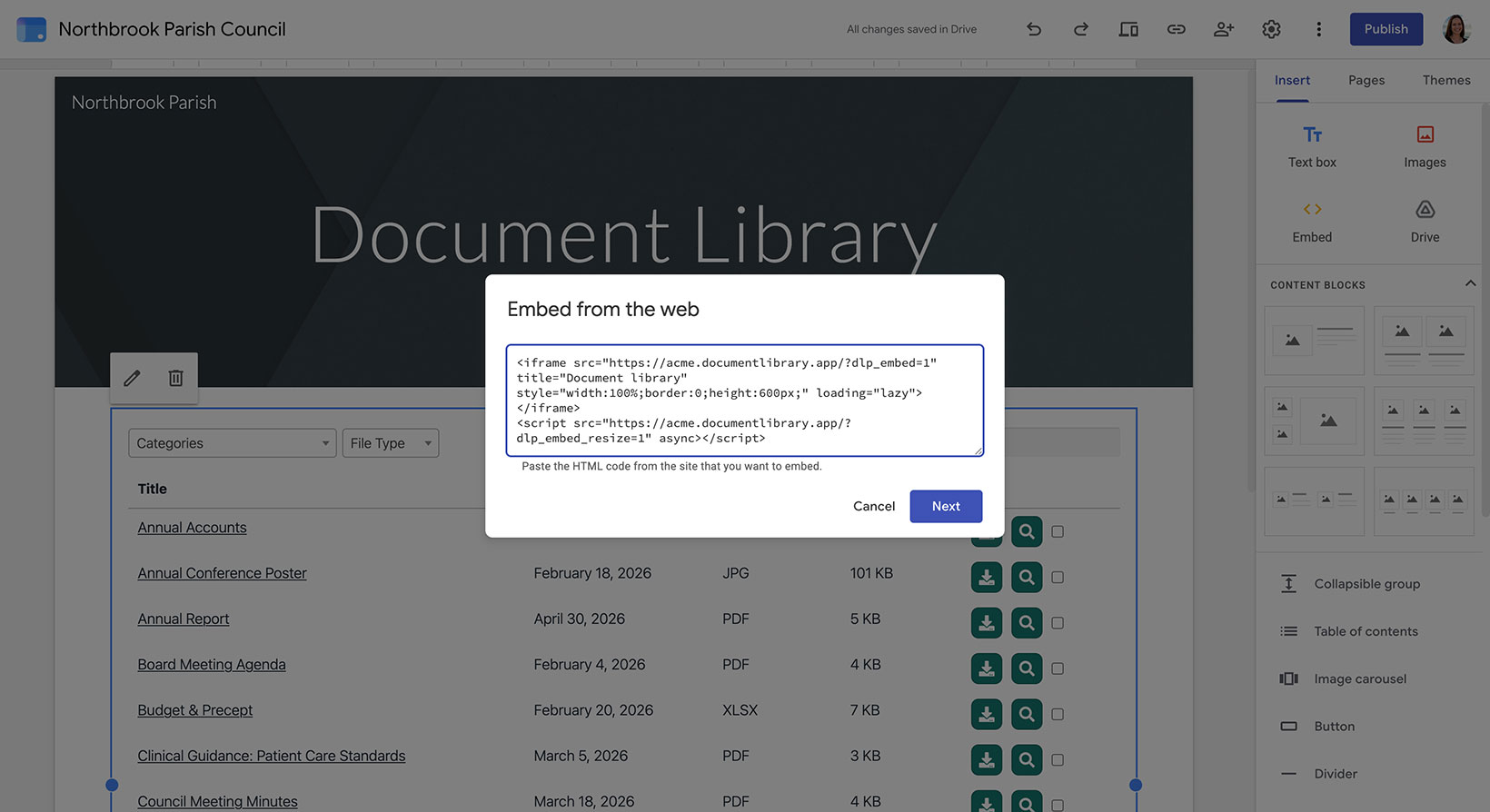Download the Budget & Precept file

pyautogui.click(x=987, y=714)
